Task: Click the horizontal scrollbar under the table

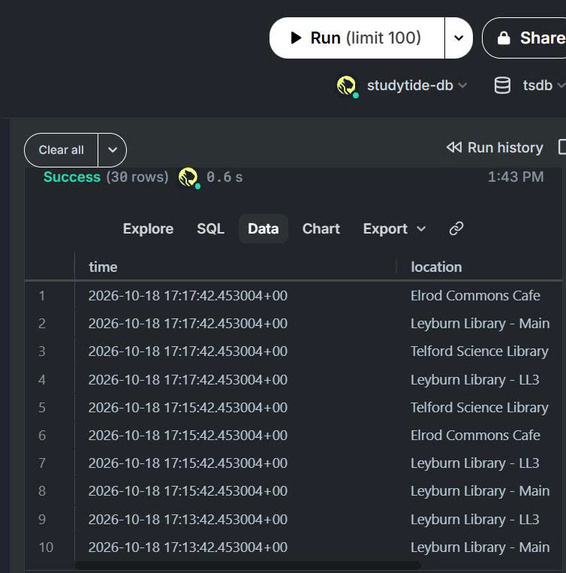Action: pos(248,565)
